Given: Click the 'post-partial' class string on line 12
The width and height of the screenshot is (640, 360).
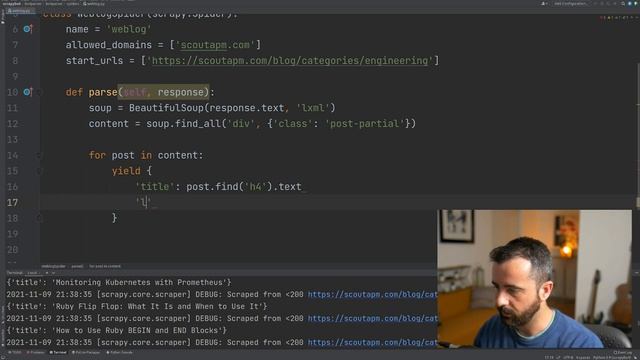Looking at the screenshot, I should (364, 124).
